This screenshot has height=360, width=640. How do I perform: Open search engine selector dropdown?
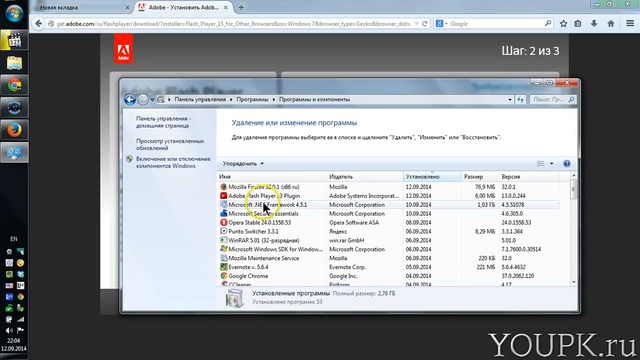point(441,24)
